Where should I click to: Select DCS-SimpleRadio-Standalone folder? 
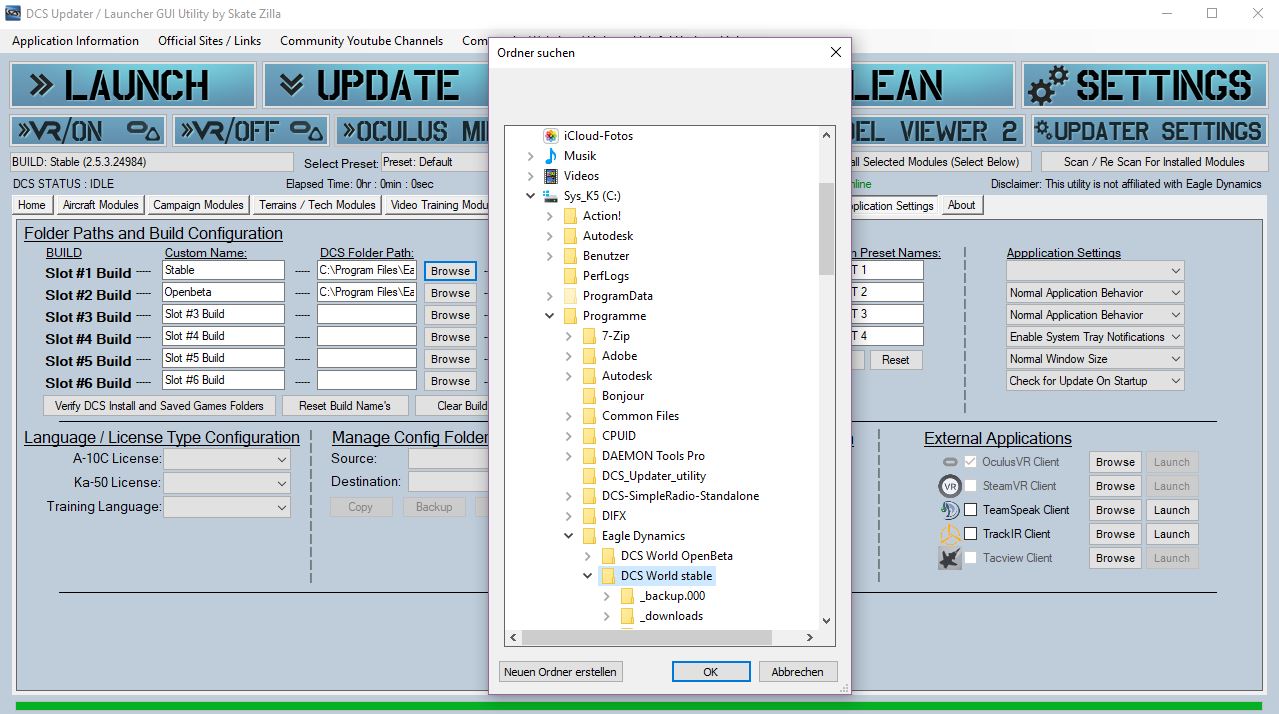(x=680, y=496)
